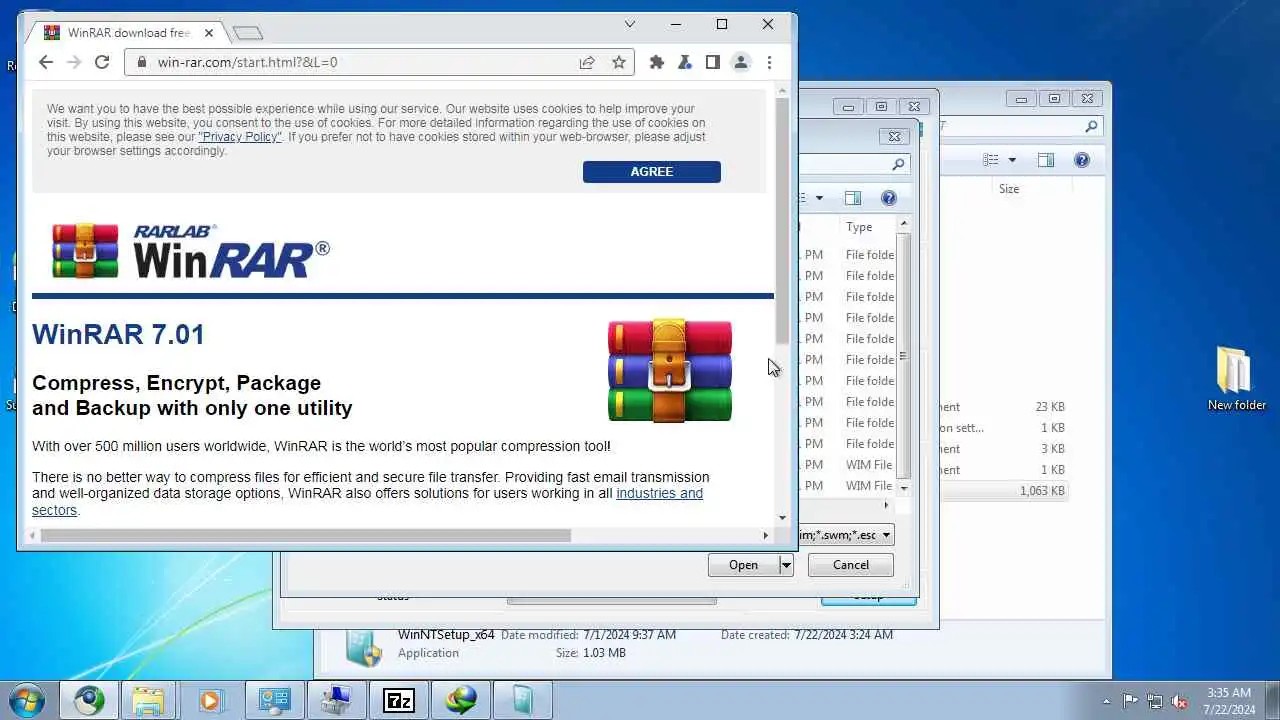Expand the Open button dropdown arrow
Screen dimensions: 1280x720
[x=786, y=565]
